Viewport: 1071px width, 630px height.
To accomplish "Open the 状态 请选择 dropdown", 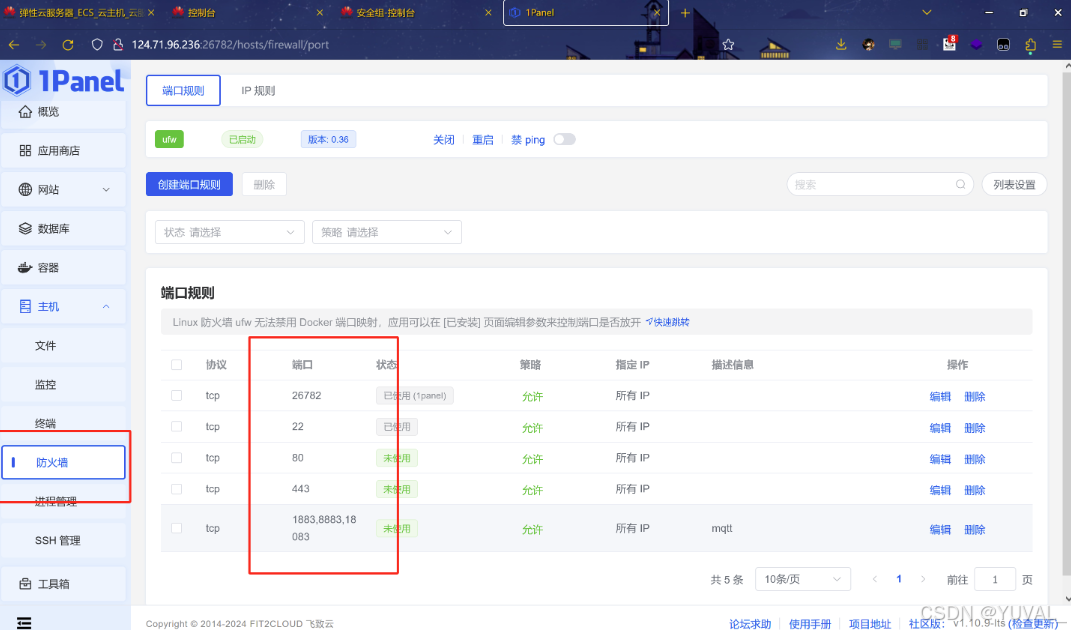I will tap(230, 232).
